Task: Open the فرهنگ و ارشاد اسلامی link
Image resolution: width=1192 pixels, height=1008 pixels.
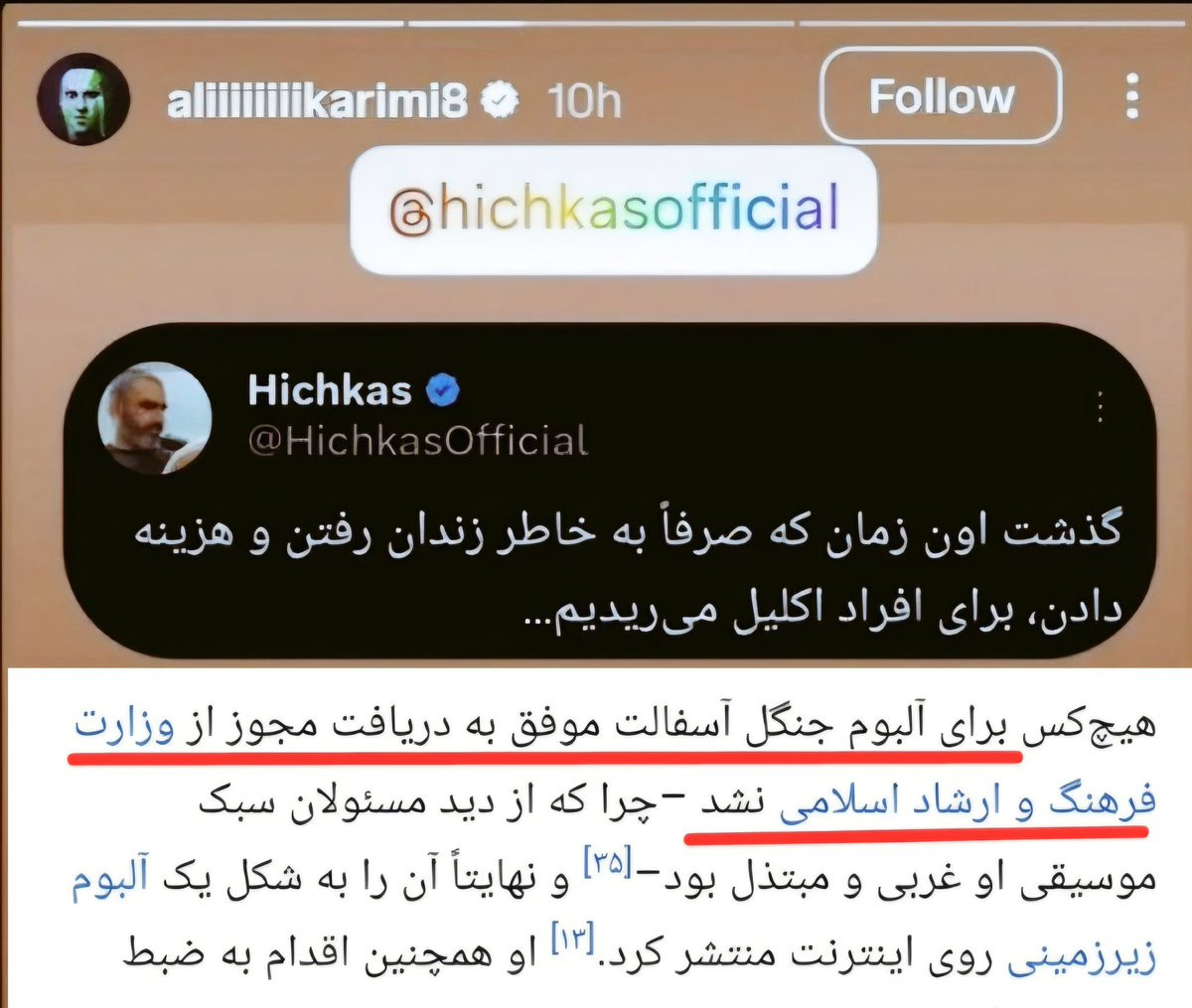Action: coord(968,802)
